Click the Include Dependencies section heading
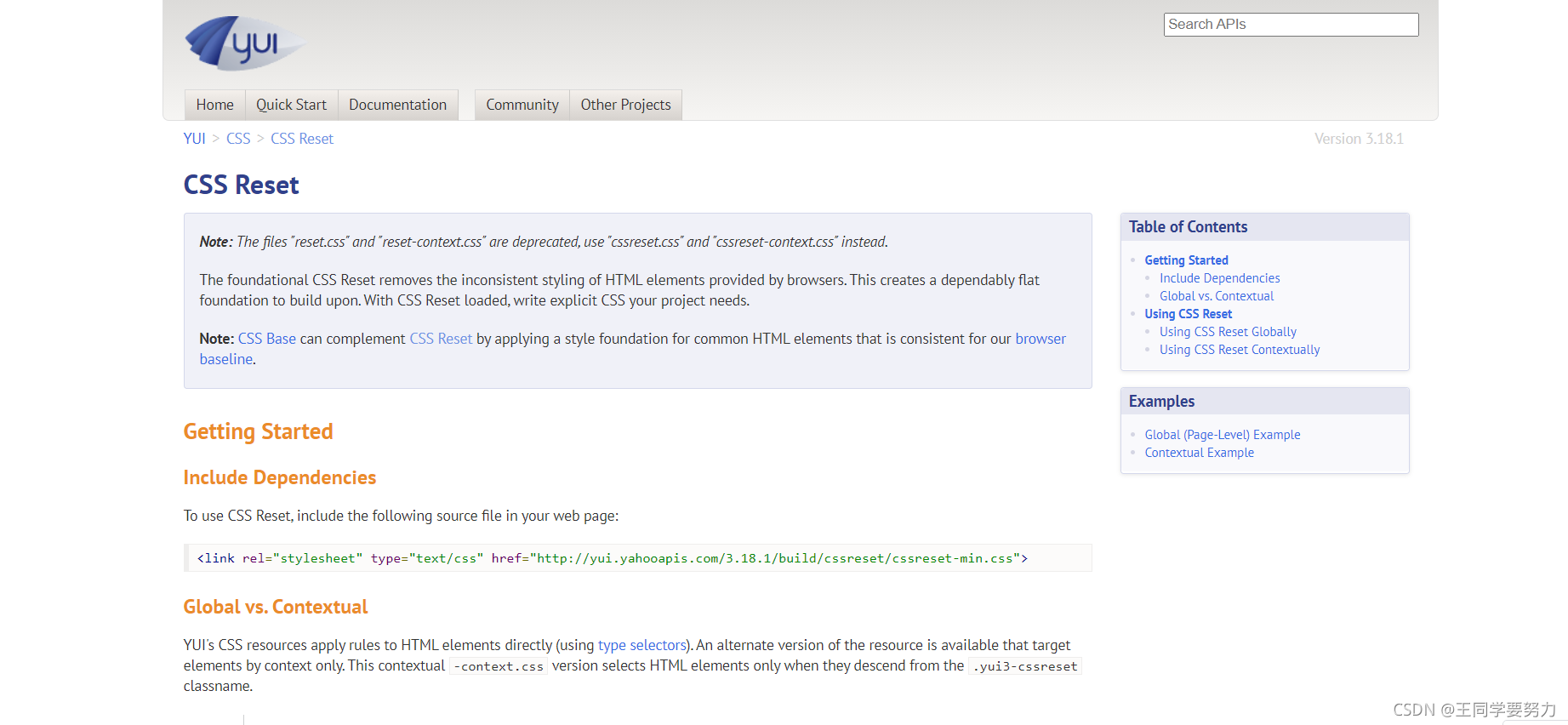The image size is (1568, 725). coord(279,477)
